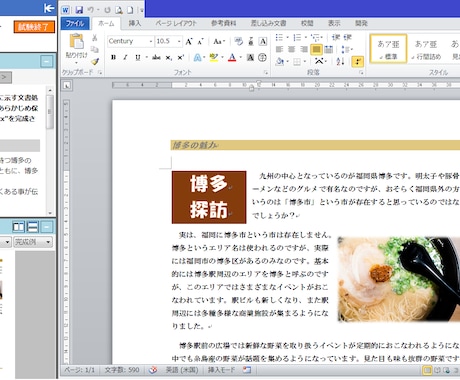460x380 pixels.
Task: Toggle Full Screen Reading view in status bar
Action: click(437, 370)
